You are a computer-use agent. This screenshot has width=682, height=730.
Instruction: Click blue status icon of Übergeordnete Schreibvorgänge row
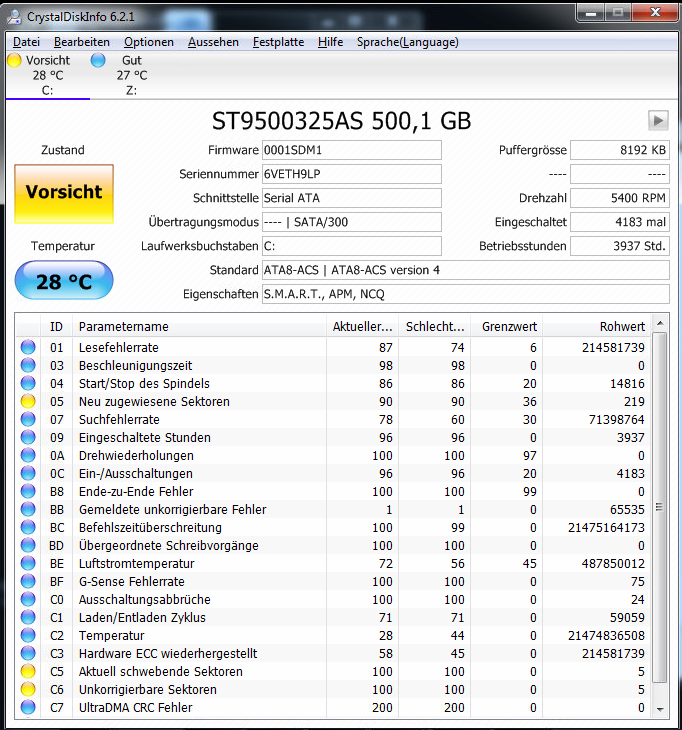(28, 545)
